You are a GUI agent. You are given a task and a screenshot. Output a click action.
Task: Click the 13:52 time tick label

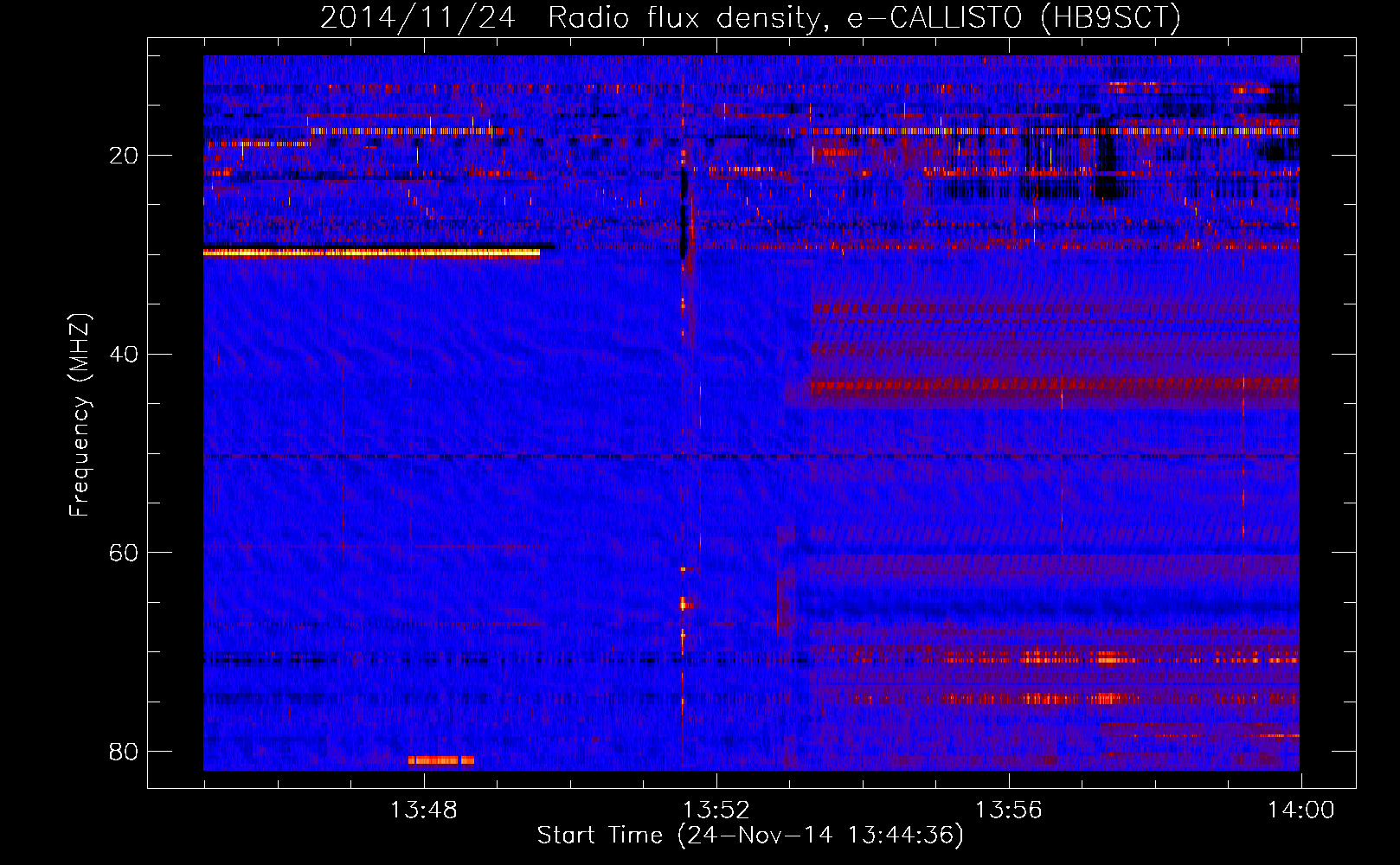716,811
